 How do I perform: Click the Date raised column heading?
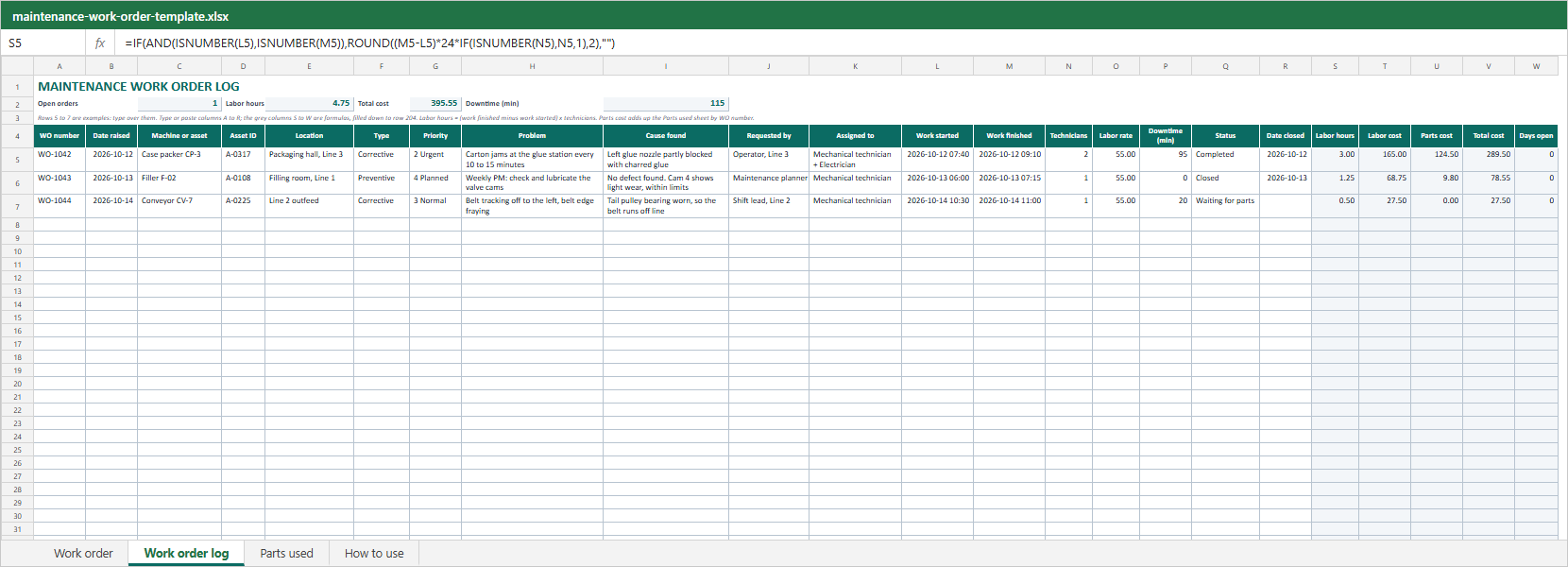click(111, 135)
